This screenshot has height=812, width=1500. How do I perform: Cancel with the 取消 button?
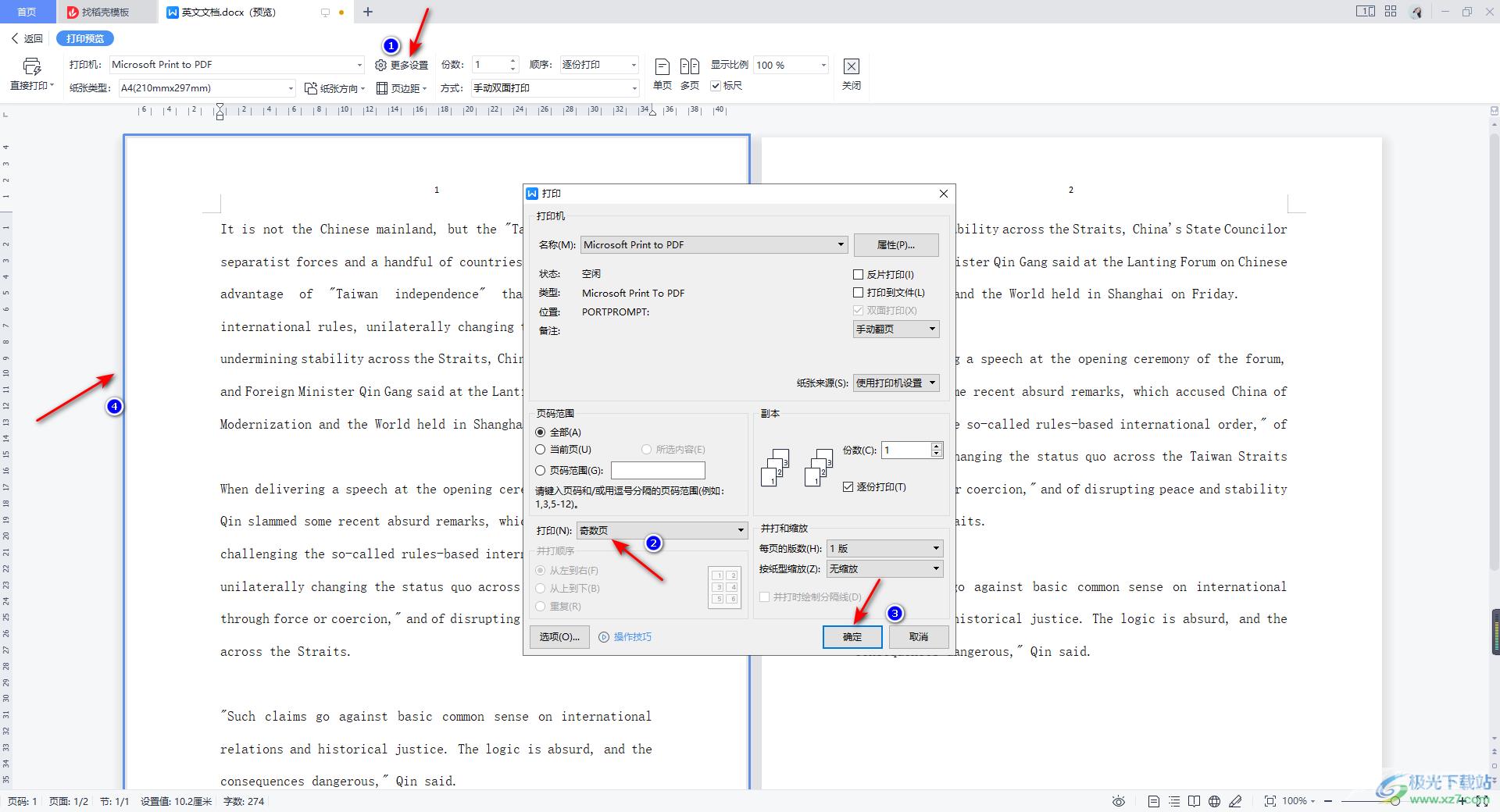click(919, 636)
